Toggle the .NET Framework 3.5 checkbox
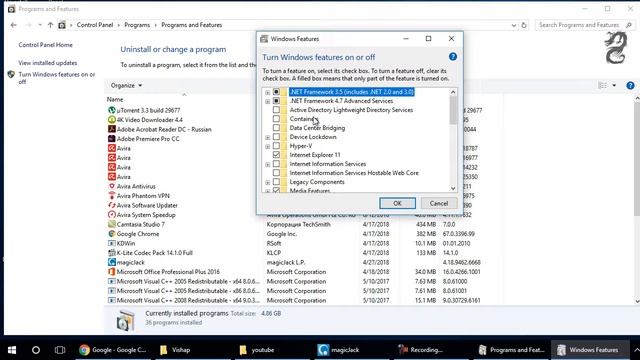Viewport: 640px width, 360px height. point(276,92)
